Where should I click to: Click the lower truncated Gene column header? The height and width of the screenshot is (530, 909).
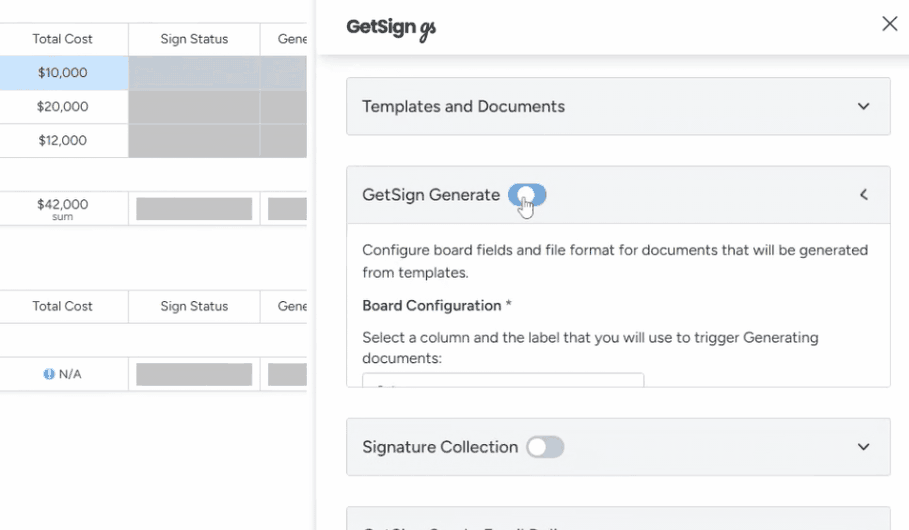point(284,306)
